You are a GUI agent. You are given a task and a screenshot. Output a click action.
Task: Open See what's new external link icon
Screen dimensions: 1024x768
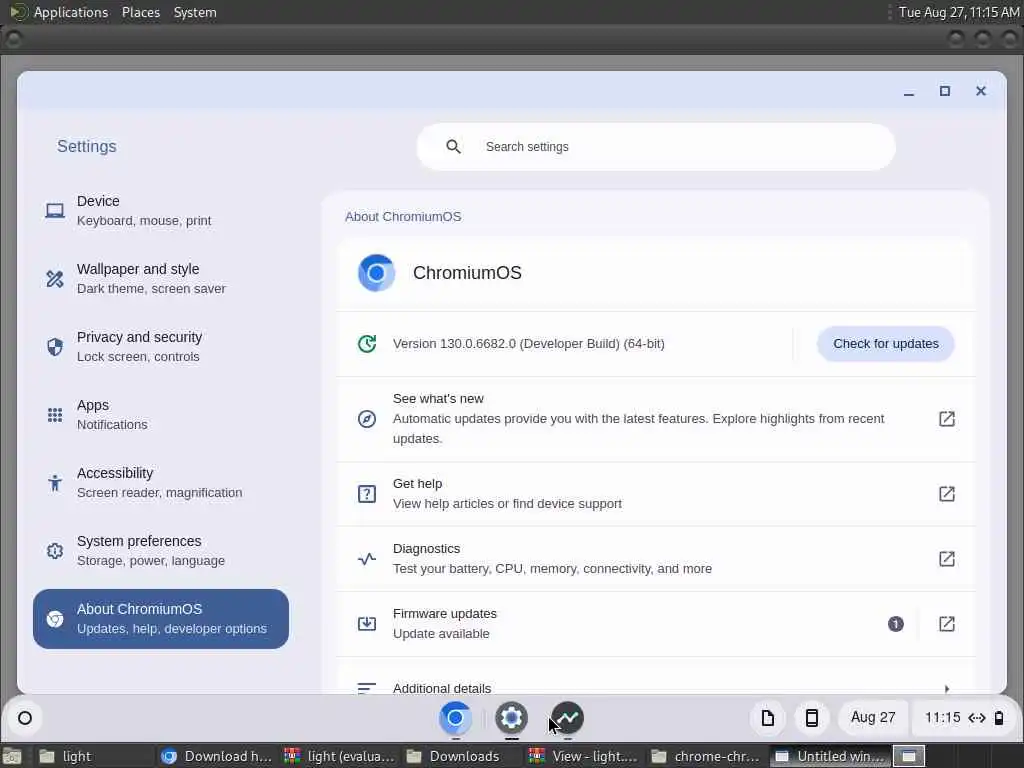(947, 419)
